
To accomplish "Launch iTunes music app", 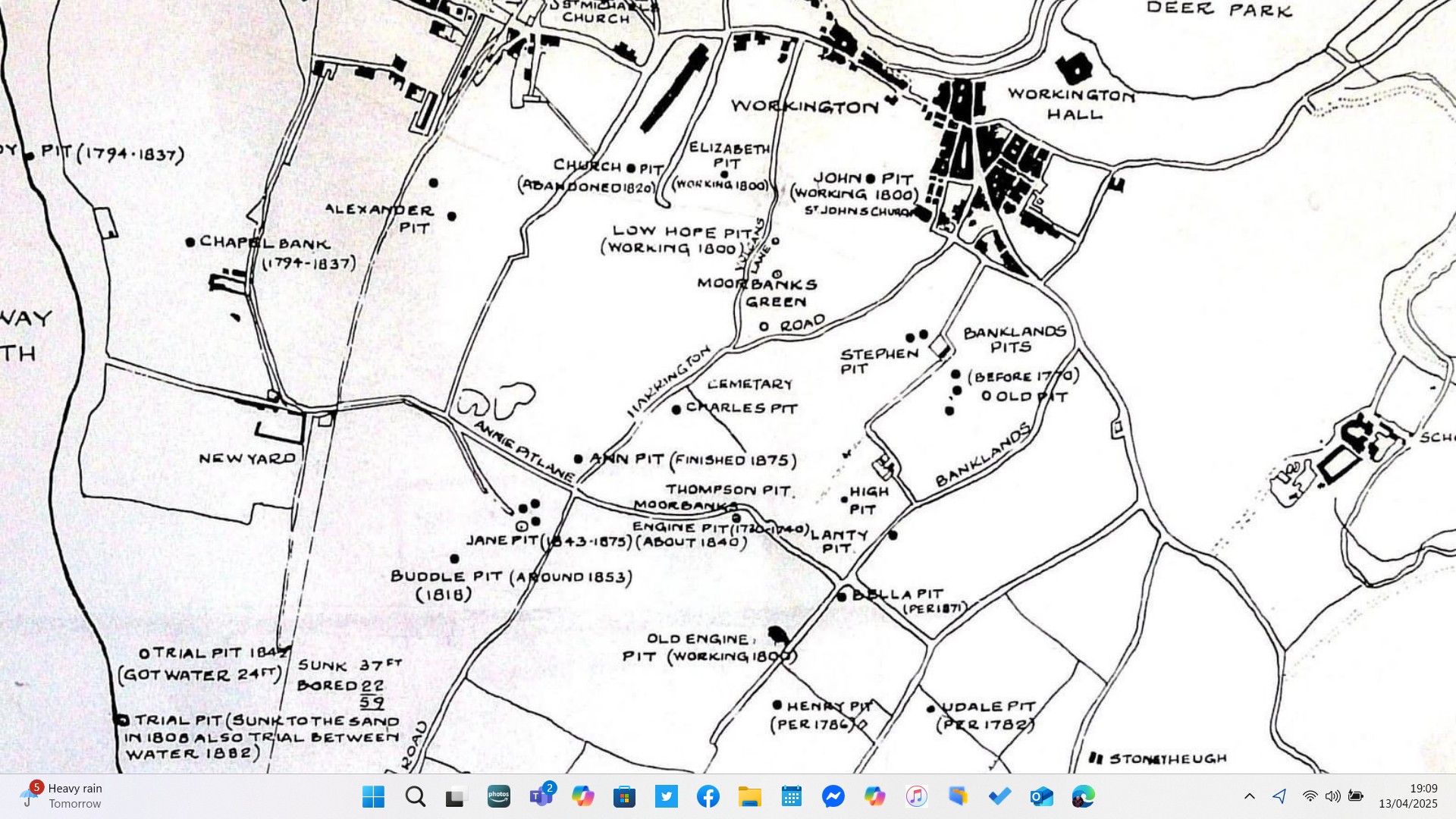I will point(917,796).
